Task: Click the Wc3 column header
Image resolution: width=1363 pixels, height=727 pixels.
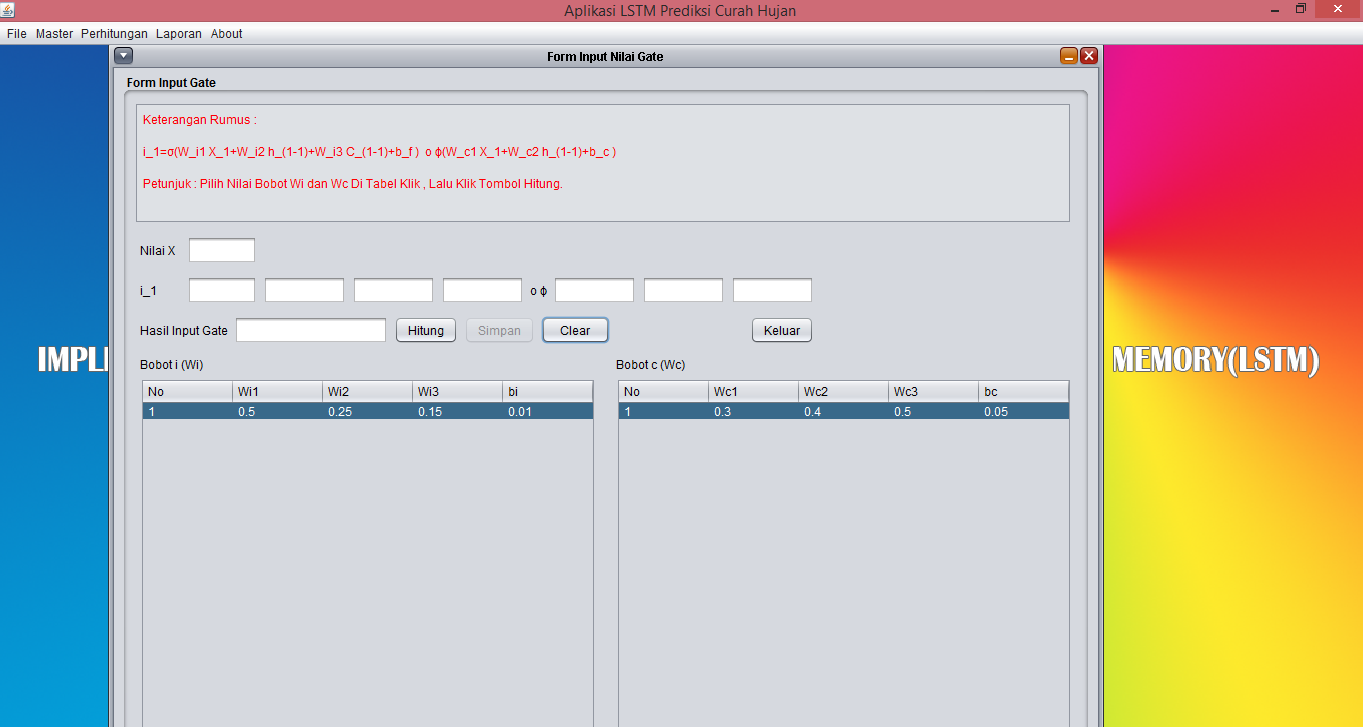Action: pyautogui.click(x=932, y=391)
